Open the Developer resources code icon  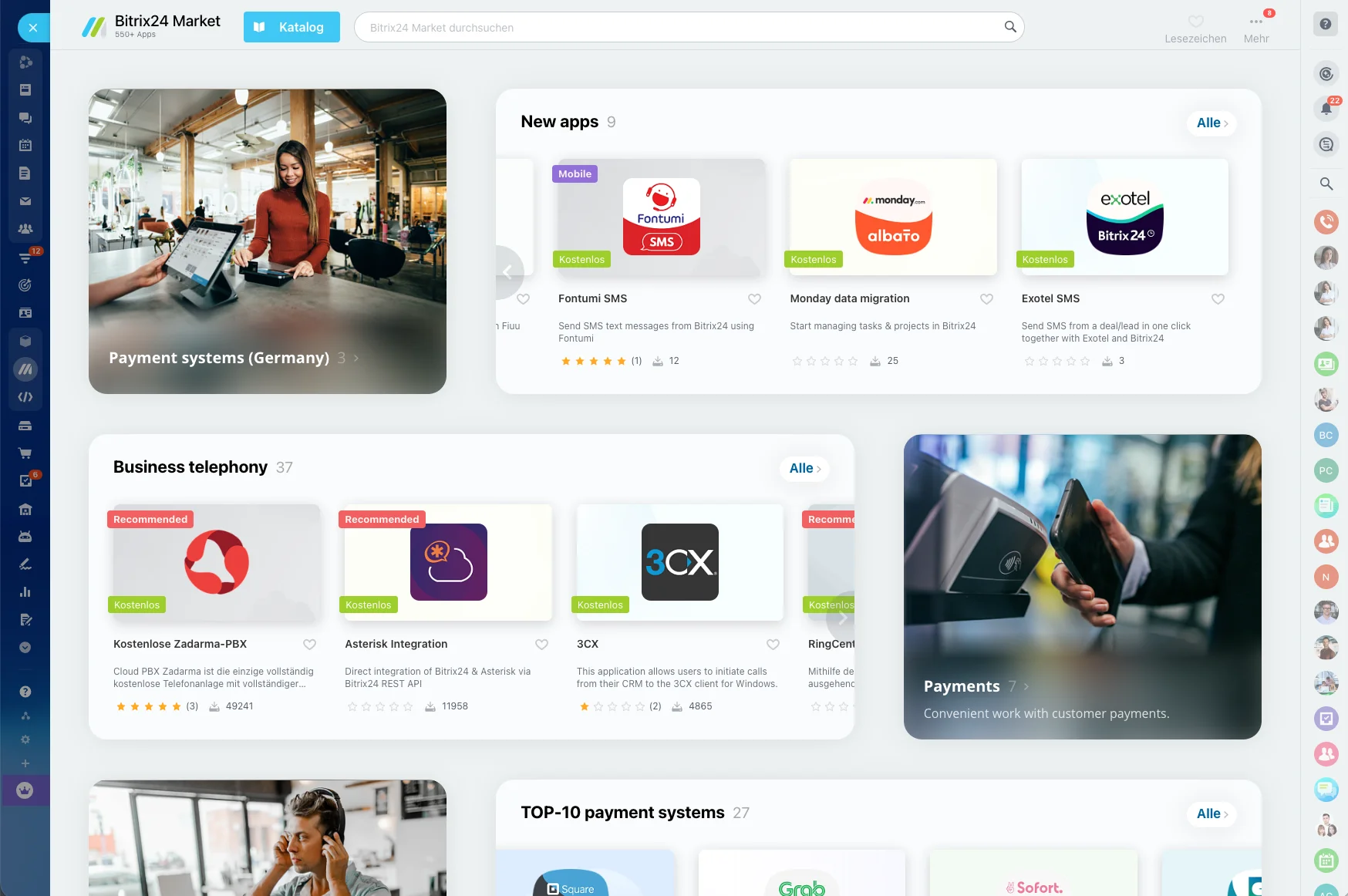(25, 397)
